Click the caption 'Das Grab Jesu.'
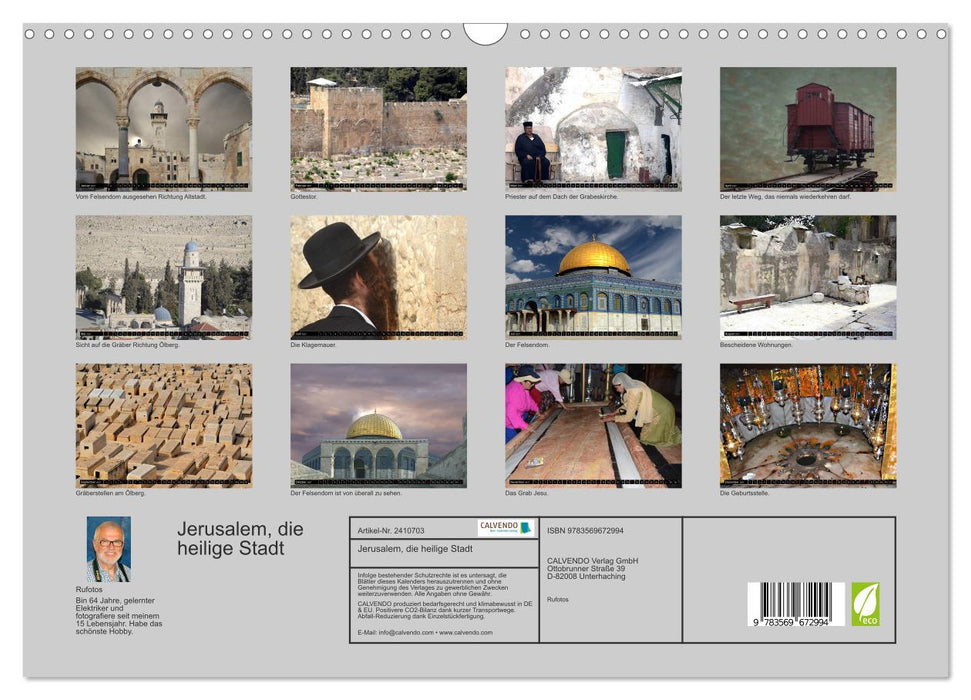This screenshot has height=700, width=971. (x=526, y=493)
